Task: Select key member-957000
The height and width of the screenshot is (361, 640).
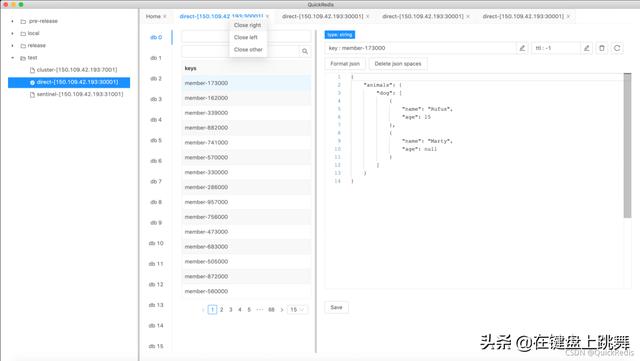Action: tap(246, 203)
